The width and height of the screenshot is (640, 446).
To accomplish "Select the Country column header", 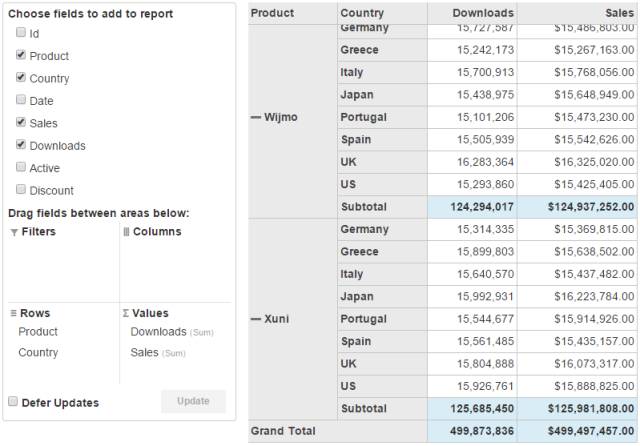I will tap(362, 13).
